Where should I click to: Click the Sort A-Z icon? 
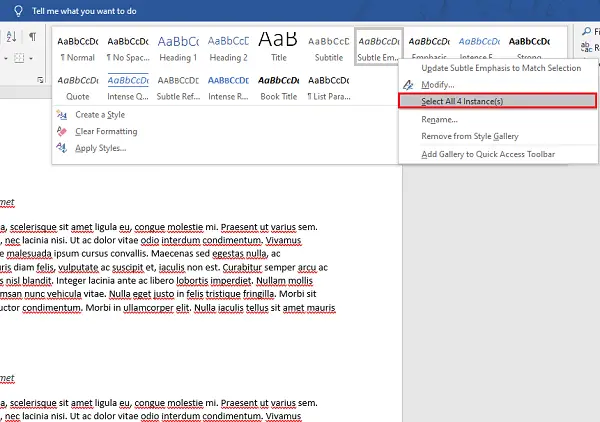11,37
